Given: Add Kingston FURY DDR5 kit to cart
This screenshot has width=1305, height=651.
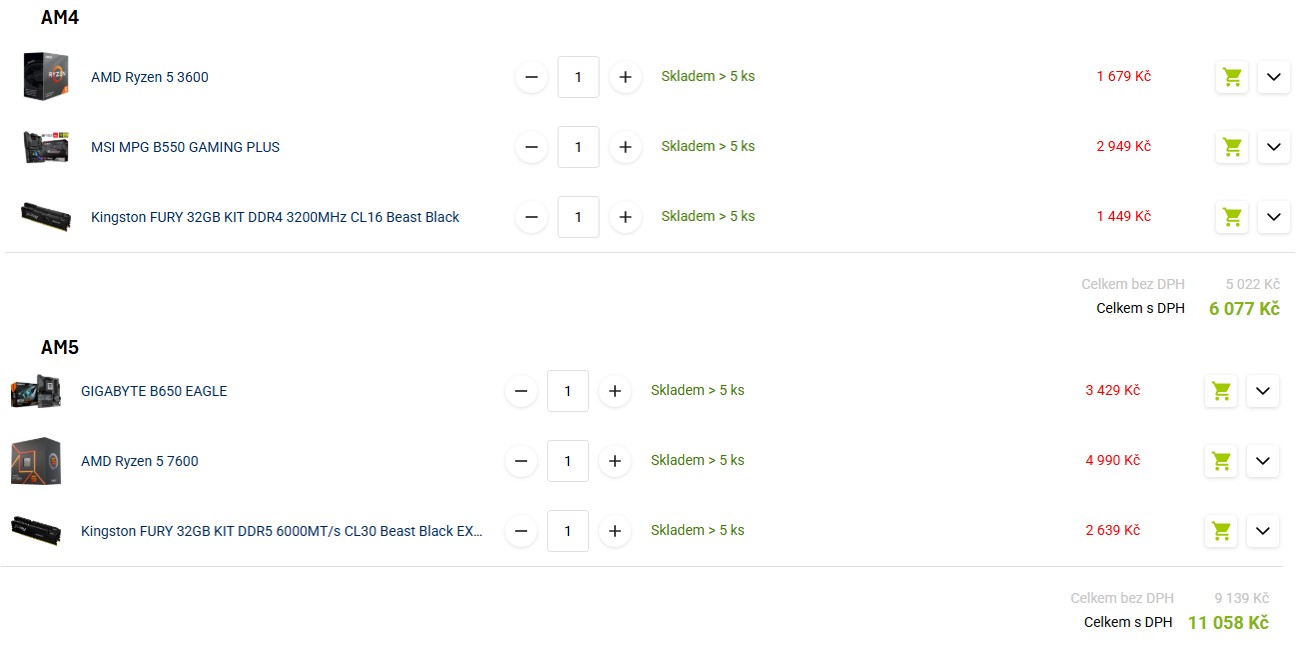Looking at the screenshot, I should [1221, 531].
